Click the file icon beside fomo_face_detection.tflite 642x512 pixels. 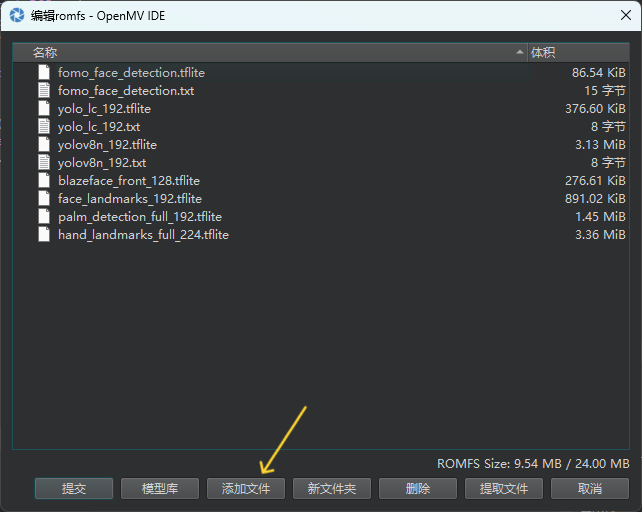43,73
